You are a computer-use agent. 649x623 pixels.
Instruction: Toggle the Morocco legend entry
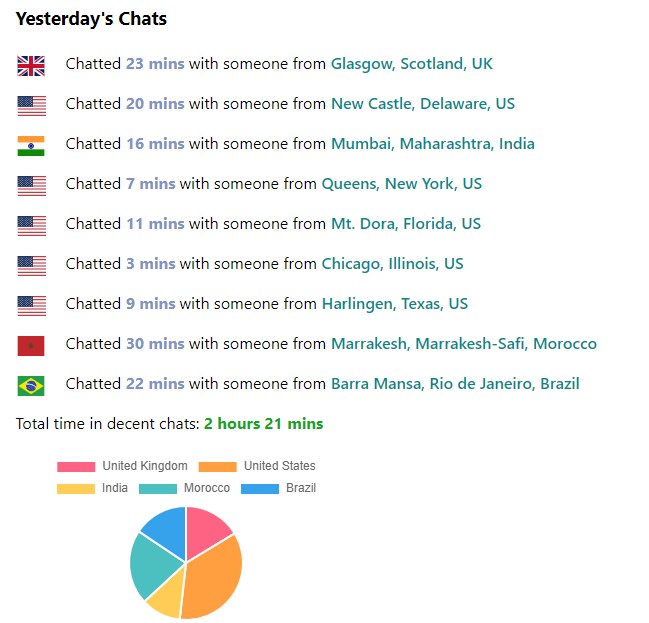point(185,488)
